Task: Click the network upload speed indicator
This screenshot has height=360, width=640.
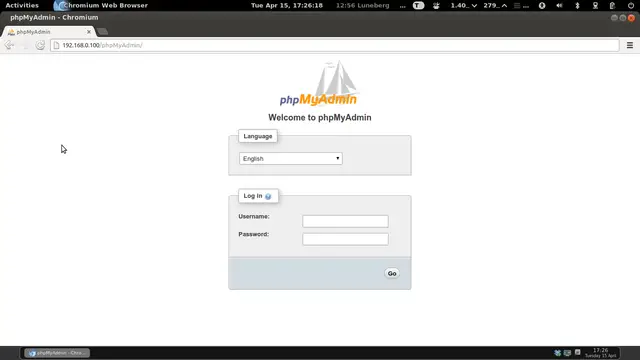Action: tap(495, 5)
